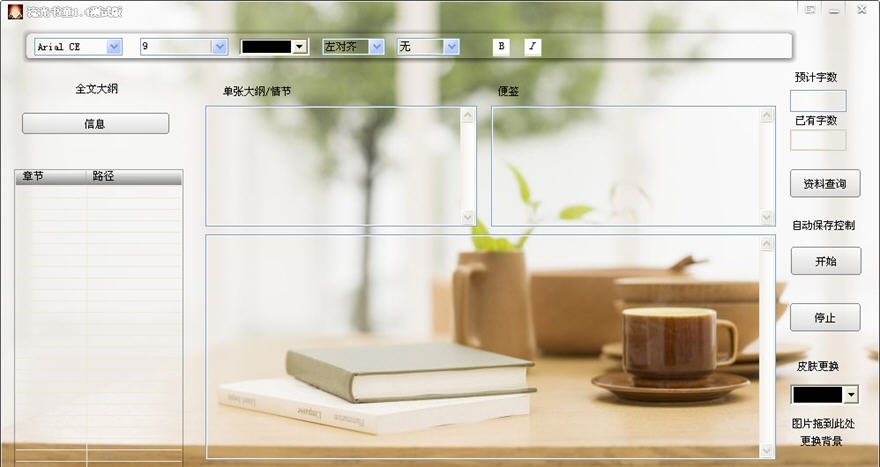
Task: Open the font size 9 dropdown
Action: point(219,47)
